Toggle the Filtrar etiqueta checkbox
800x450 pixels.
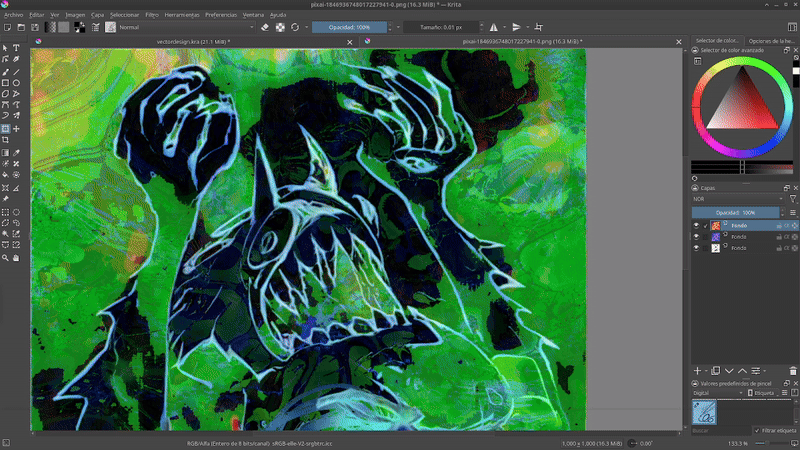coord(757,431)
